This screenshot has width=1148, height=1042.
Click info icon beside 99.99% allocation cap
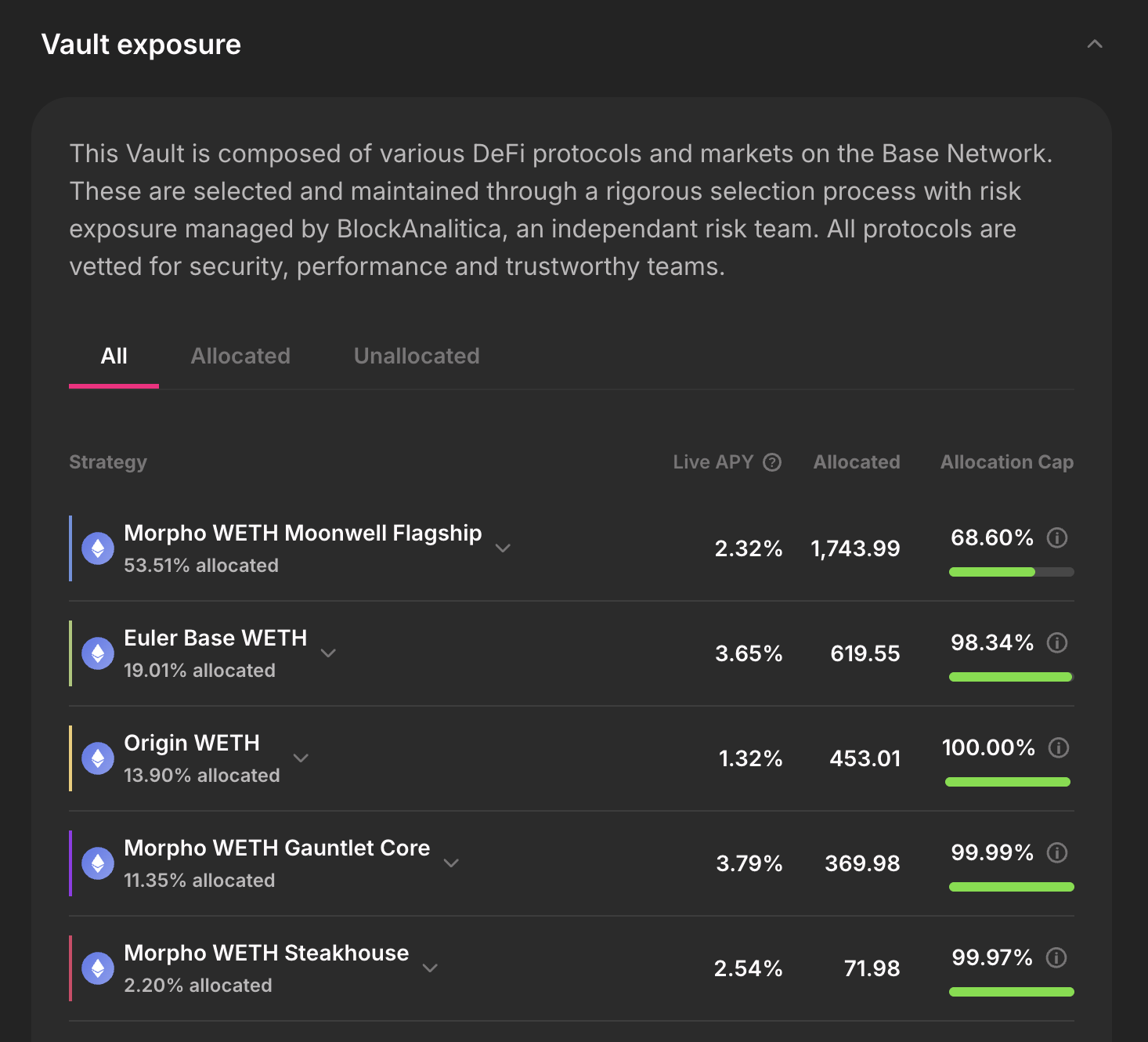[x=1057, y=853]
